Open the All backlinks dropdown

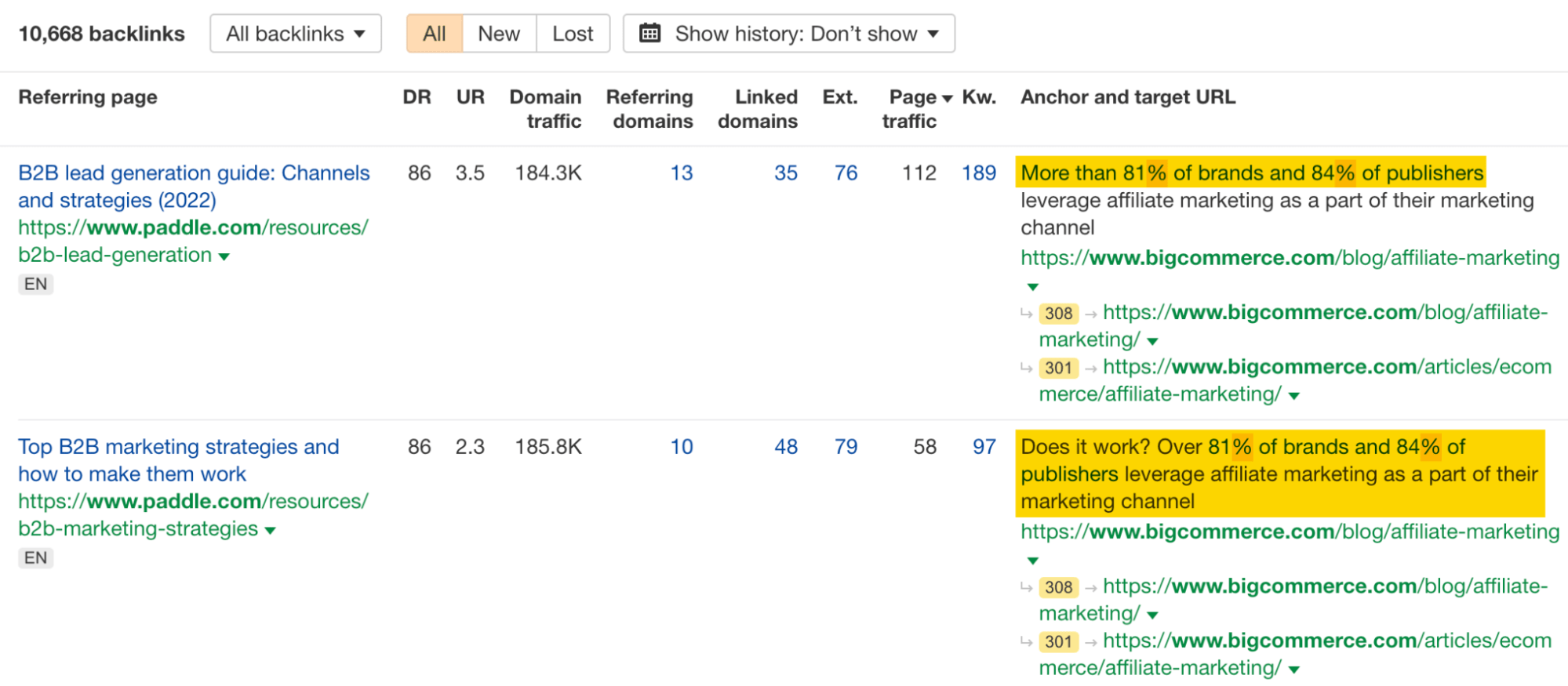click(x=295, y=34)
